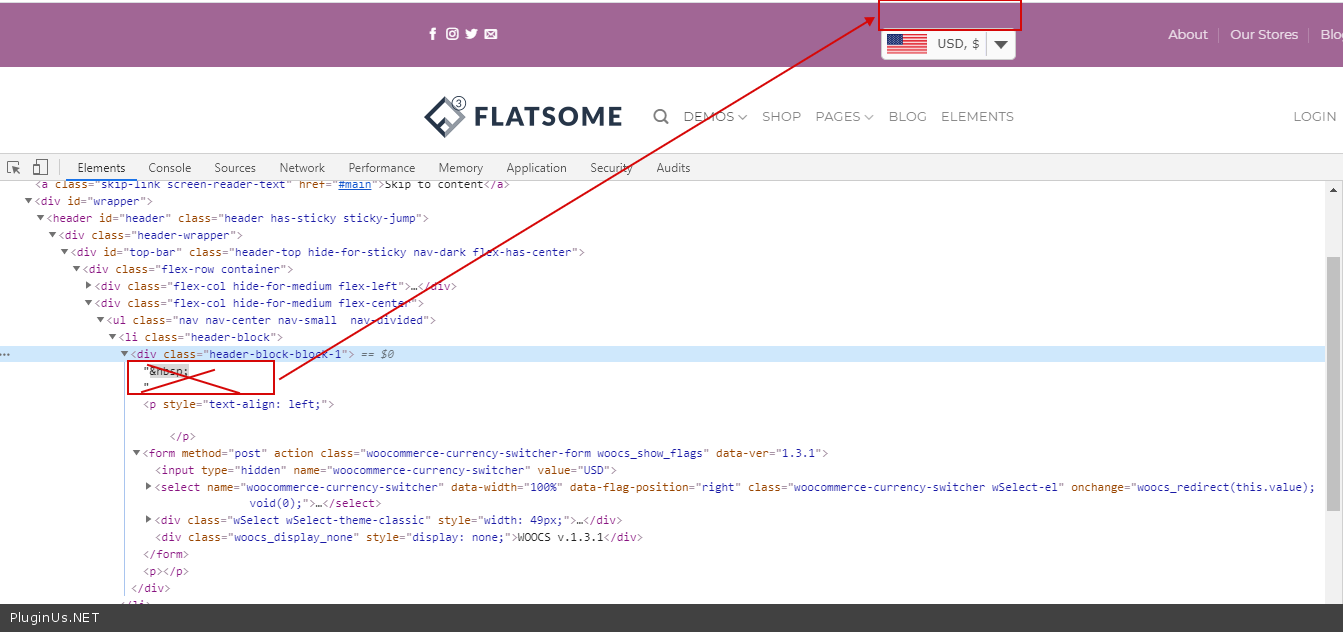Click the search magnifier icon
This screenshot has width=1343, height=632.
click(x=661, y=117)
